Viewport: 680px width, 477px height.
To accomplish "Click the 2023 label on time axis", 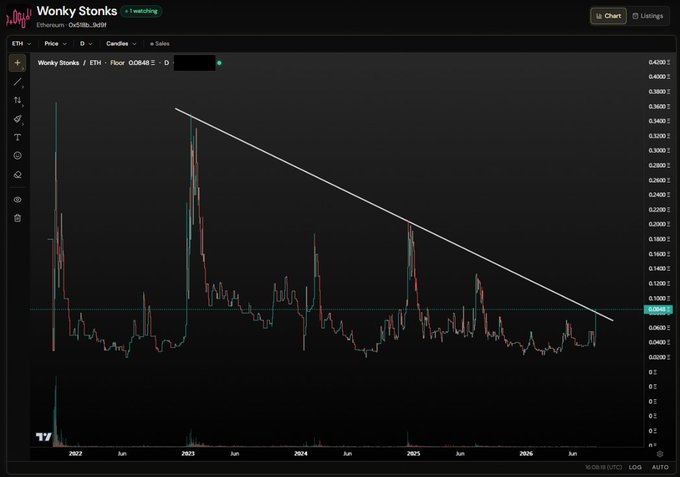I will click(x=188, y=454).
